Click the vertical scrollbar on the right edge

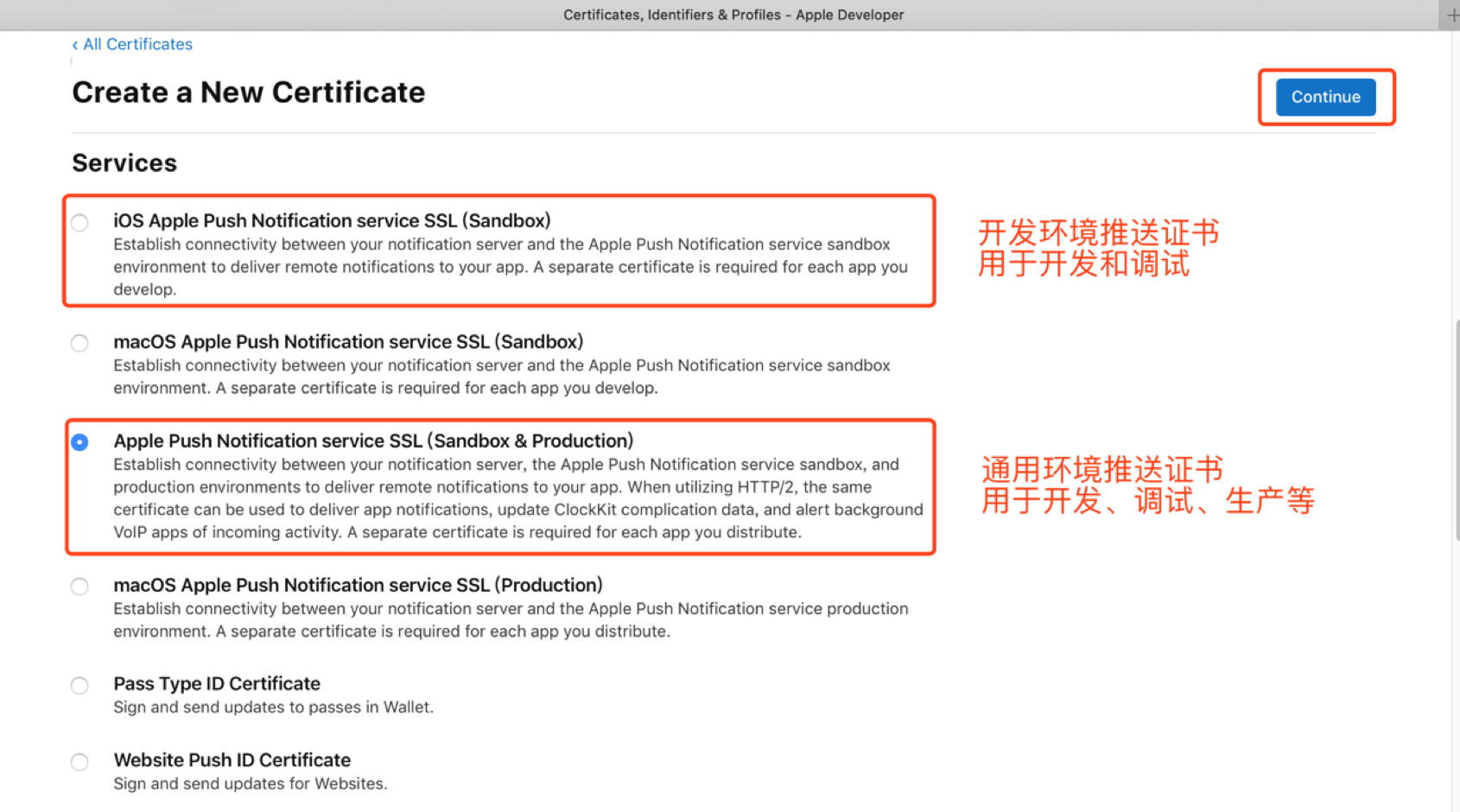coord(1456,432)
